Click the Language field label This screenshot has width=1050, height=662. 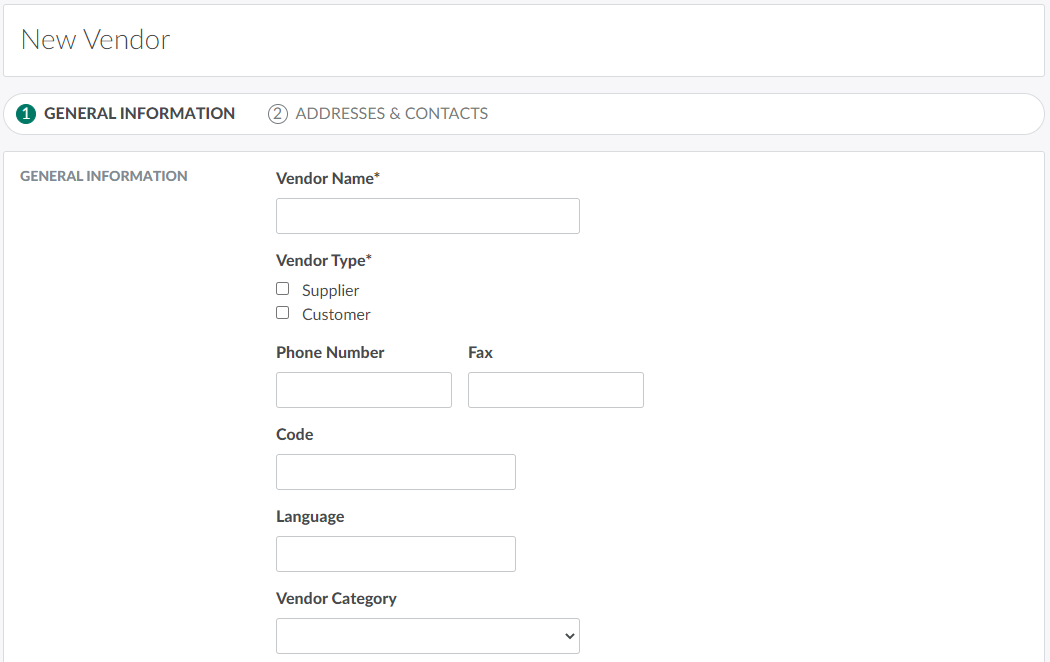point(310,517)
